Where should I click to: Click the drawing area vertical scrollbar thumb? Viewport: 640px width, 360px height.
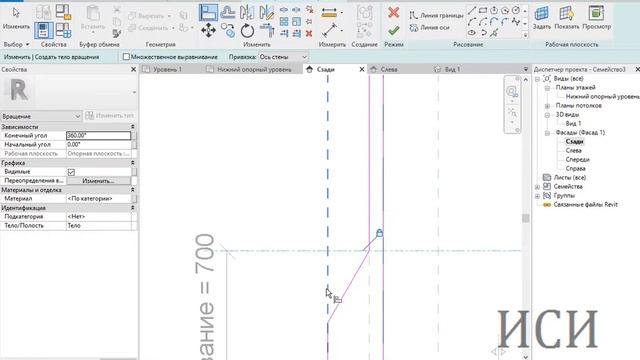525,218
